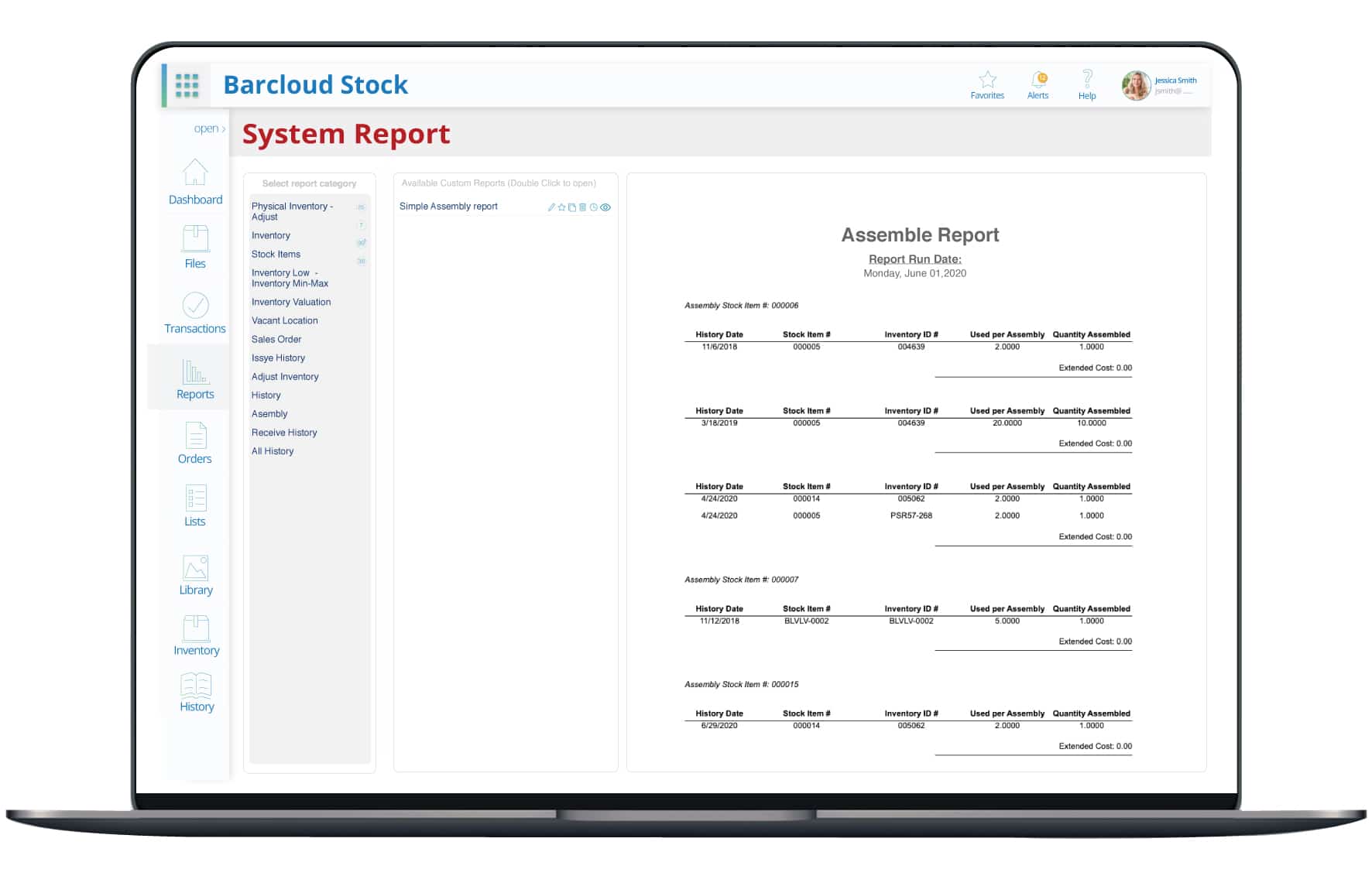
Task: Choose Asembly report category
Action: tap(269, 413)
